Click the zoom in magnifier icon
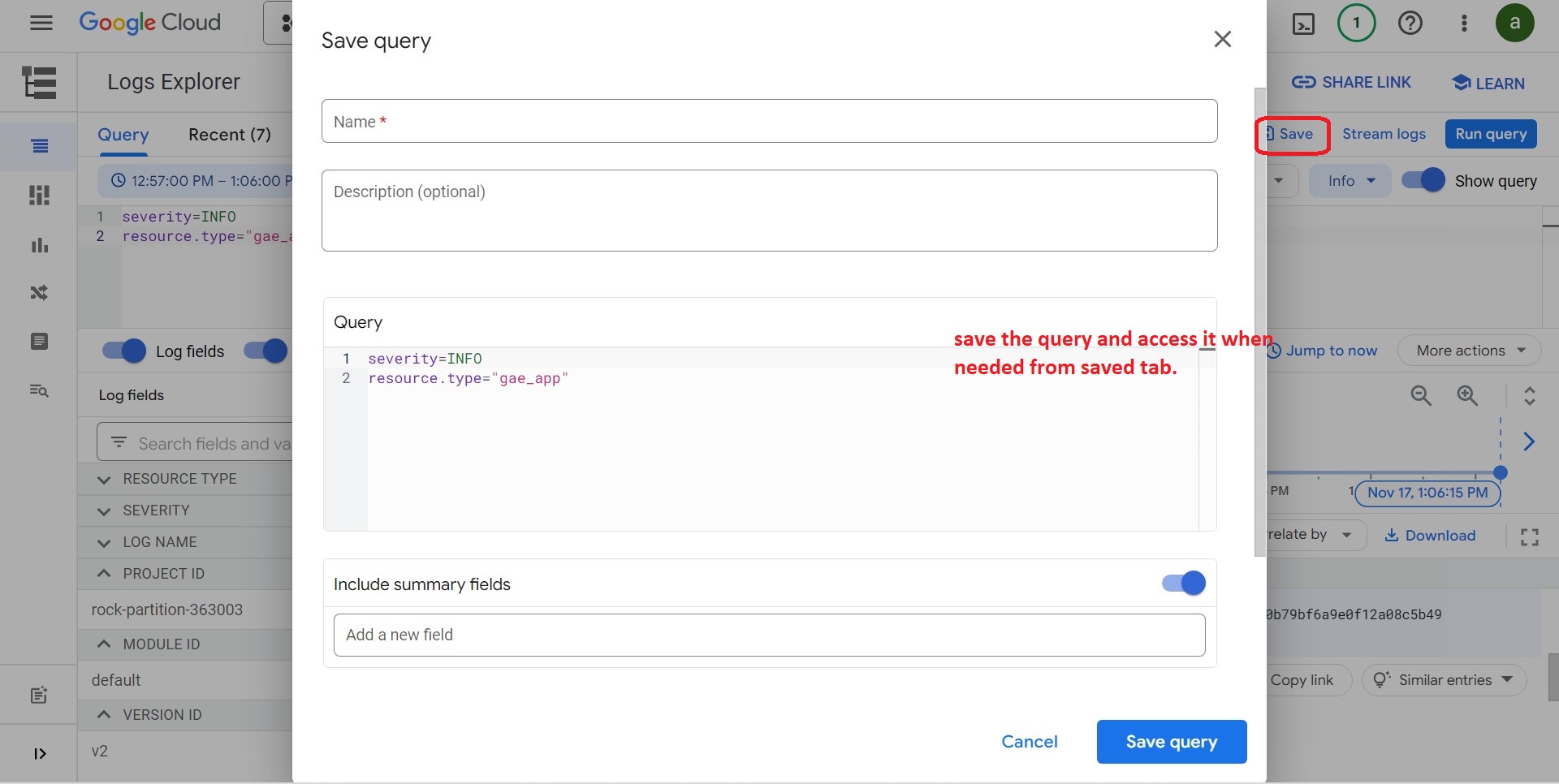The height and width of the screenshot is (784, 1559). 1466,395
